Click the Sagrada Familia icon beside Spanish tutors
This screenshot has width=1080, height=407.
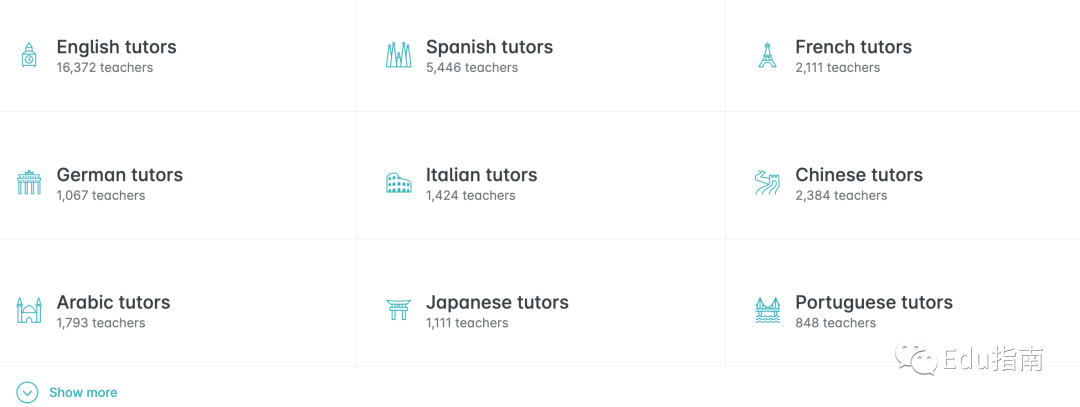[398, 55]
